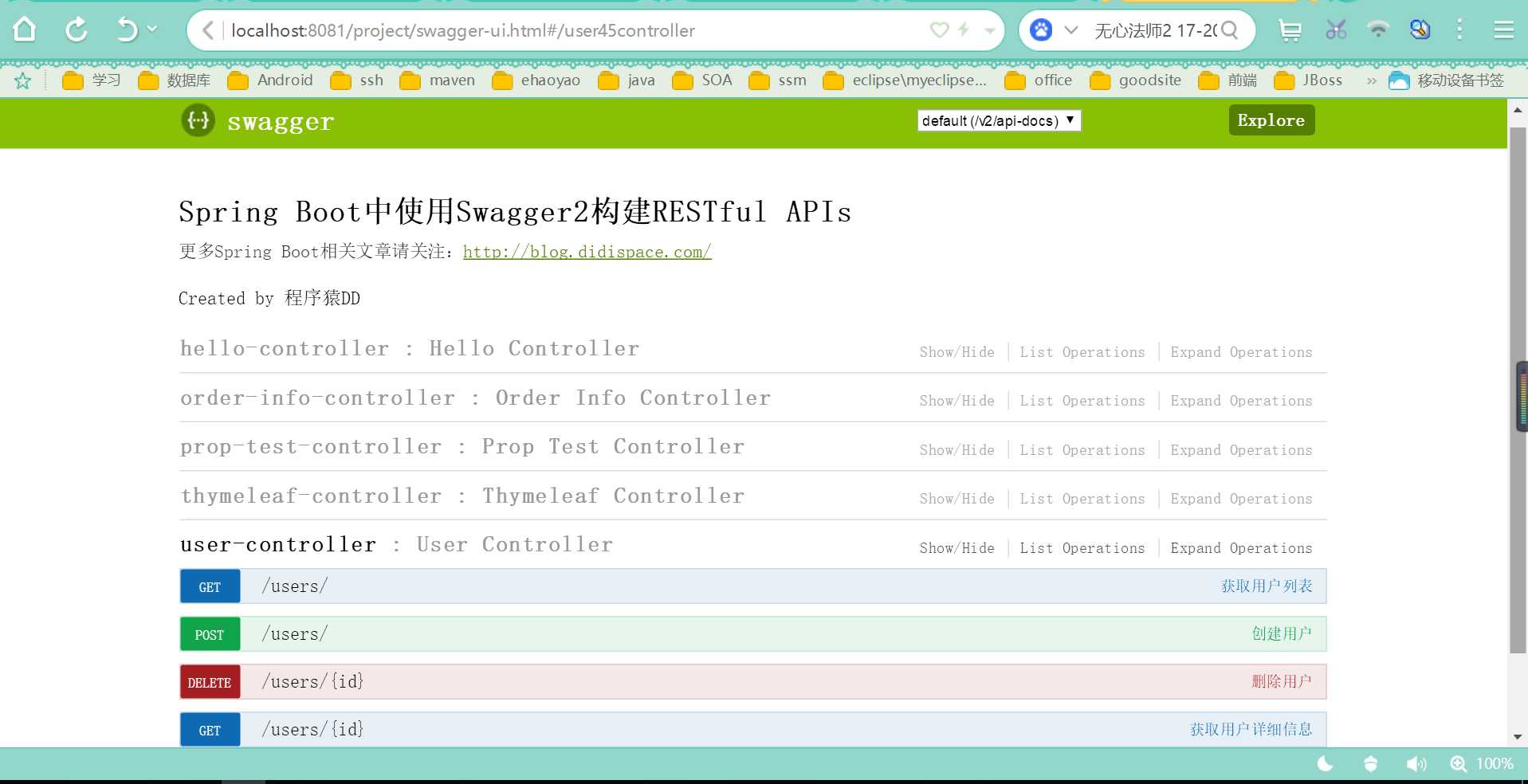Click the GET badge for /users/
This screenshot has width=1528, height=784.
click(x=210, y=587)
